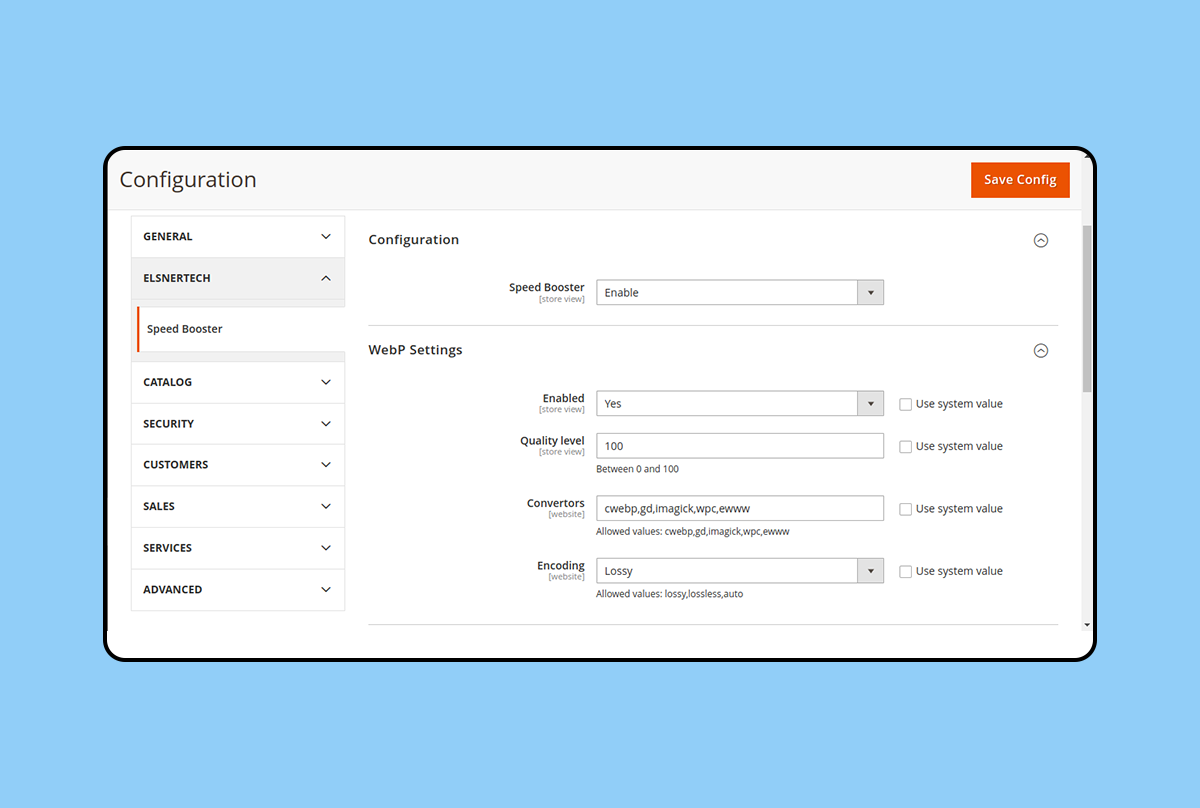1200x808 pixels.
Task: Open the Encoding Lossy dropdown
Action: (739, 571)
